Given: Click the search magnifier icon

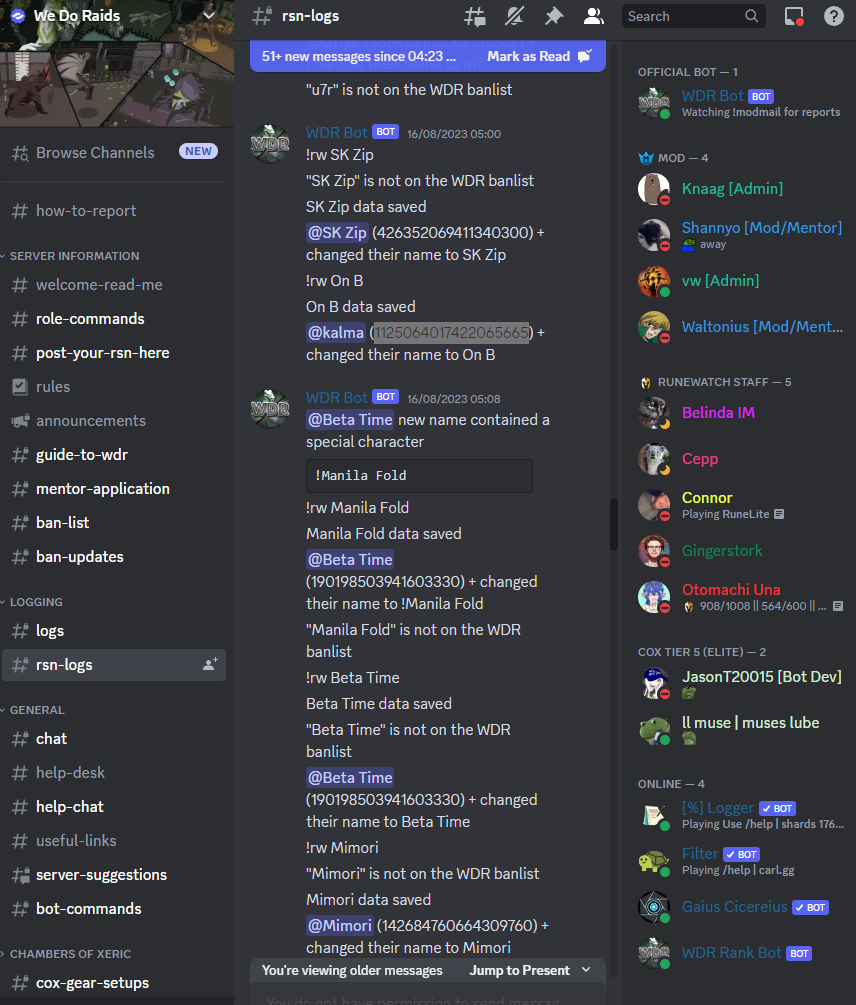Looking at the screenshot, I should pyautogui.click(x=752, y=16).
